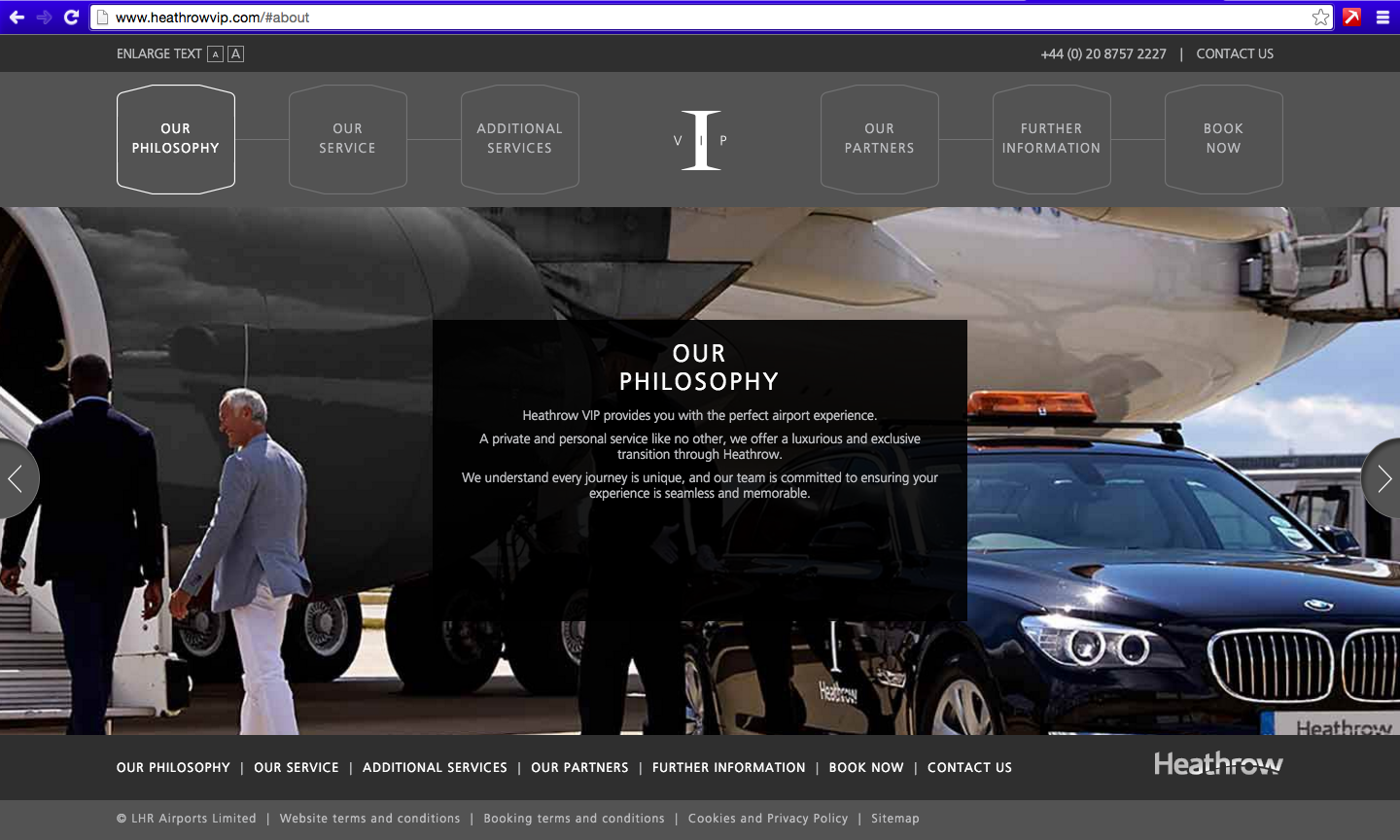
Task: Click Our Service footer link
Action: tap(297, 768)
